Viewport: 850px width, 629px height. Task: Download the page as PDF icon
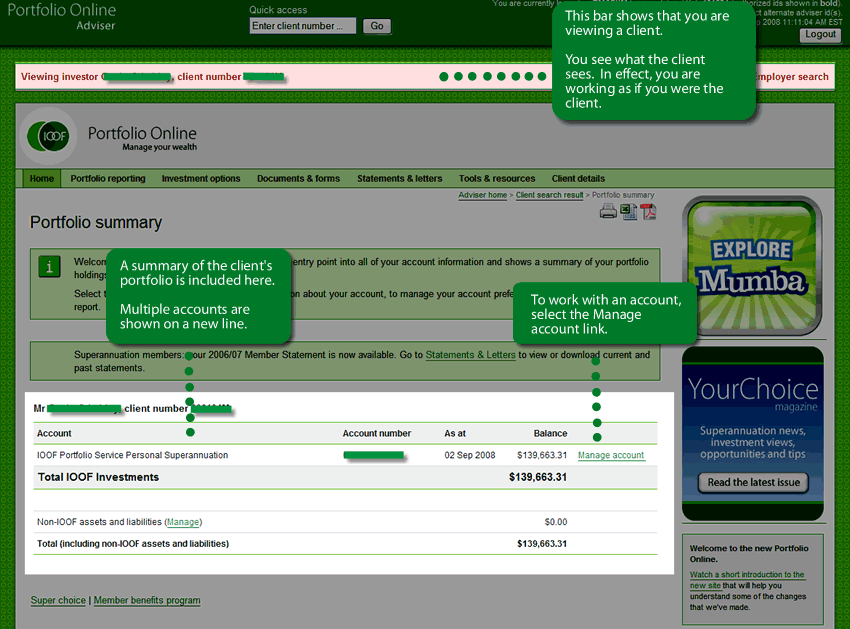coord(648,211)
